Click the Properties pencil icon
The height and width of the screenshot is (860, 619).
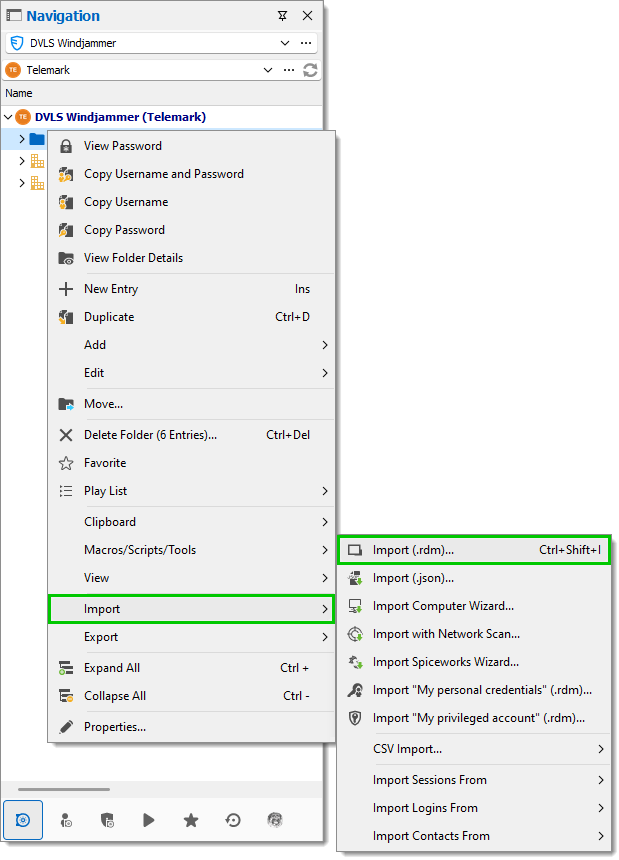pyautogui.click(x=66, y=727)
